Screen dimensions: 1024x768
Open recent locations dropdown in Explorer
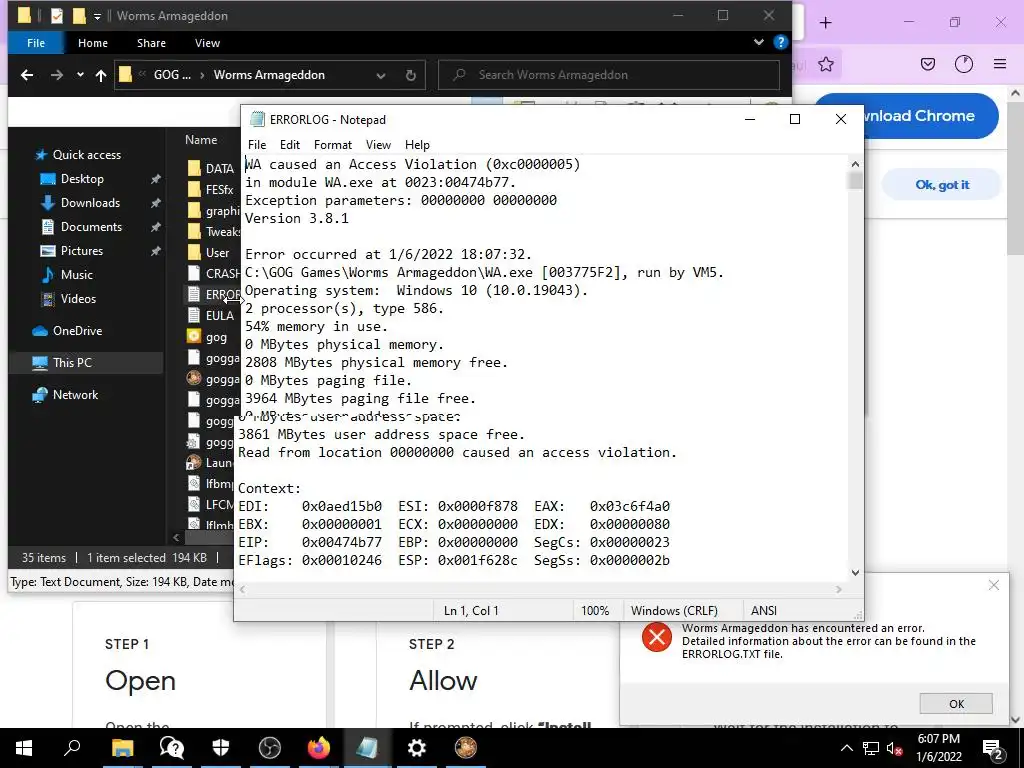[80, 75]
